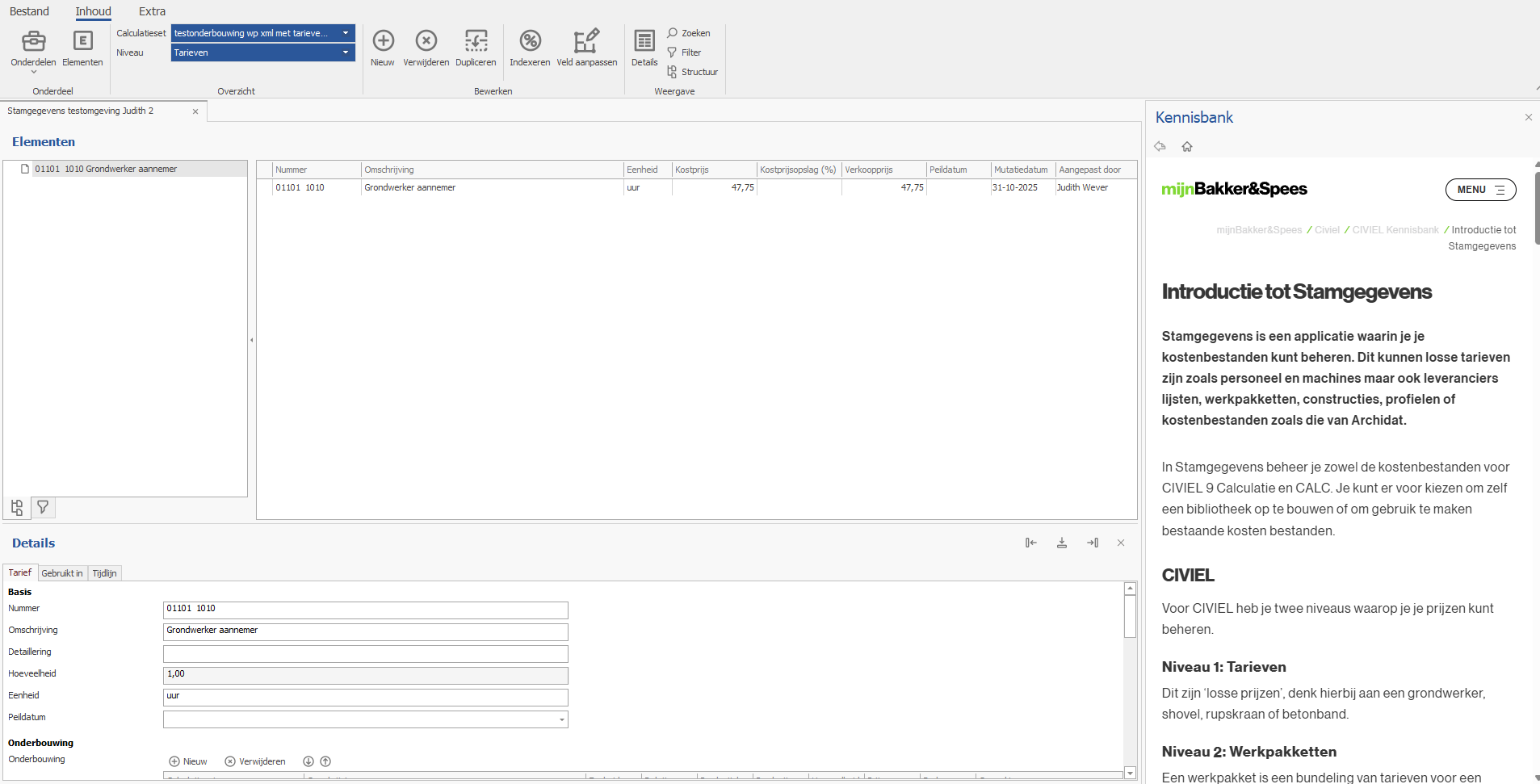The height and width of the screenshot is (784, 1540).
Task: Click the Judith Wever cell
Action: (x=1096, y=187)
